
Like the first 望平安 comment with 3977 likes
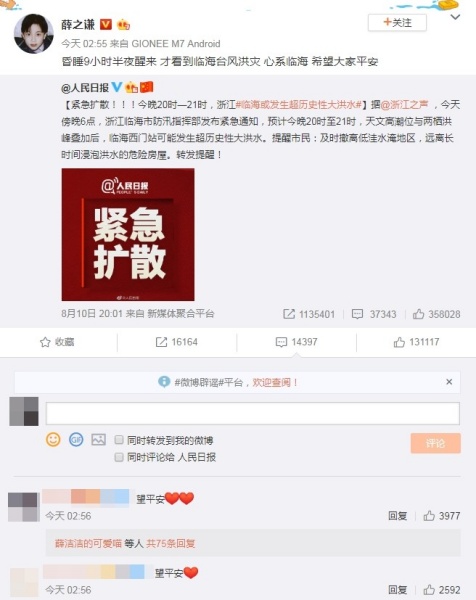pos(442,516)
